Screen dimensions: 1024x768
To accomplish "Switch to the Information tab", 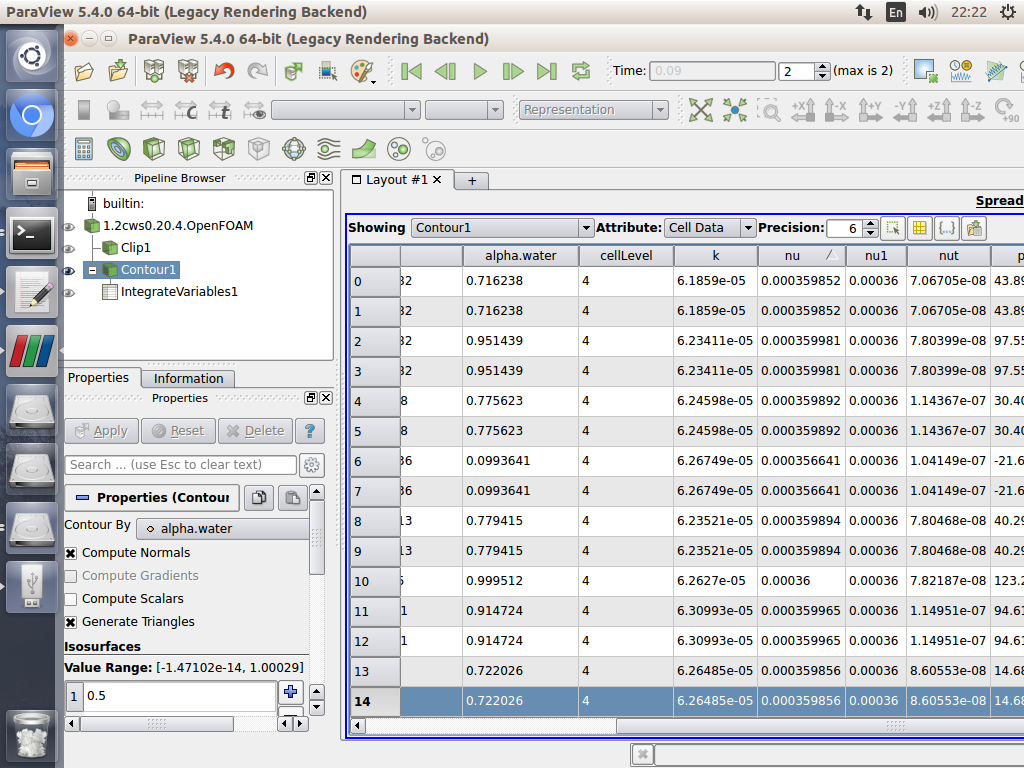I will pos(188,378).
